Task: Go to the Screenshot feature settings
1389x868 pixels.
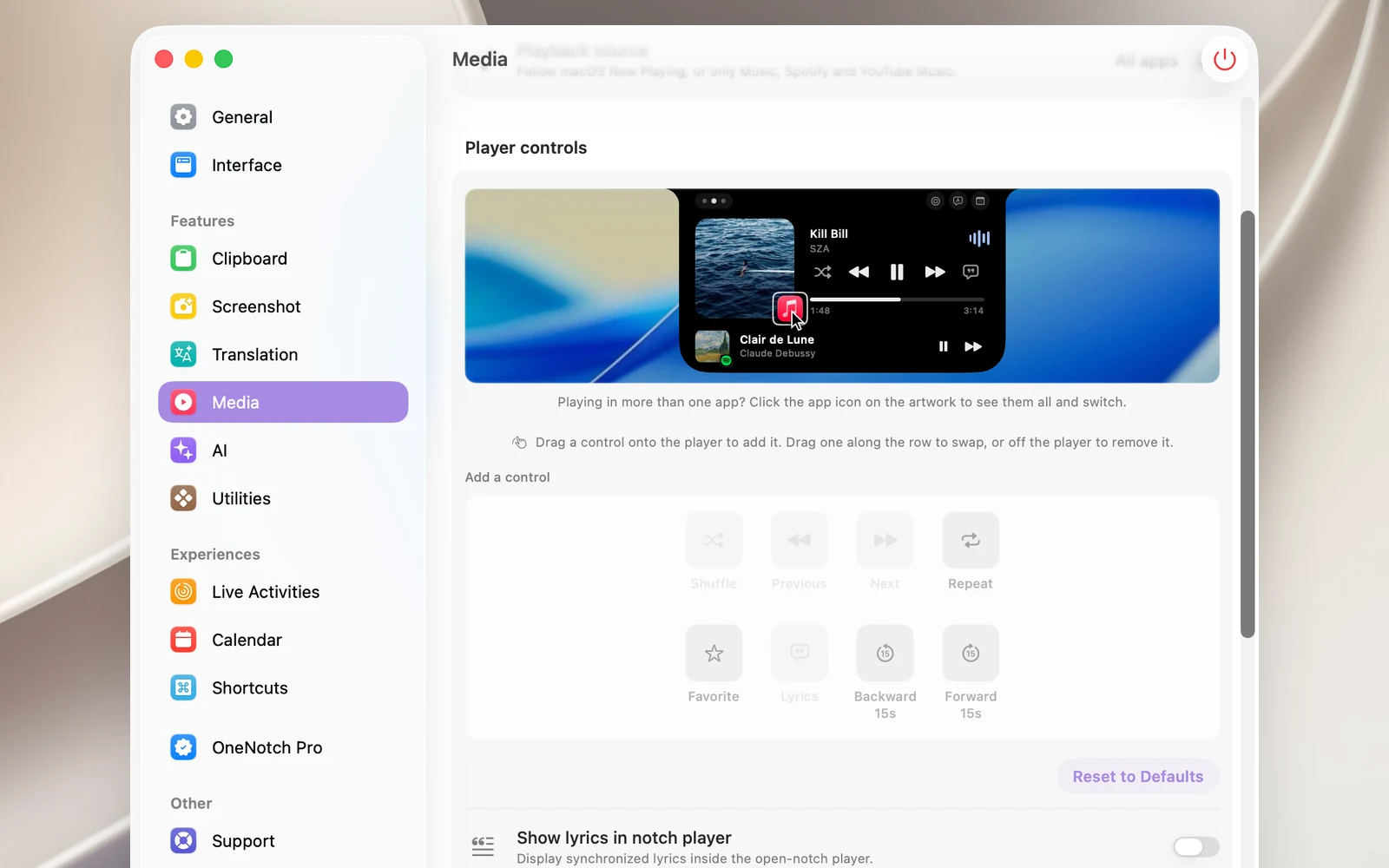Action: click(283, 306)
